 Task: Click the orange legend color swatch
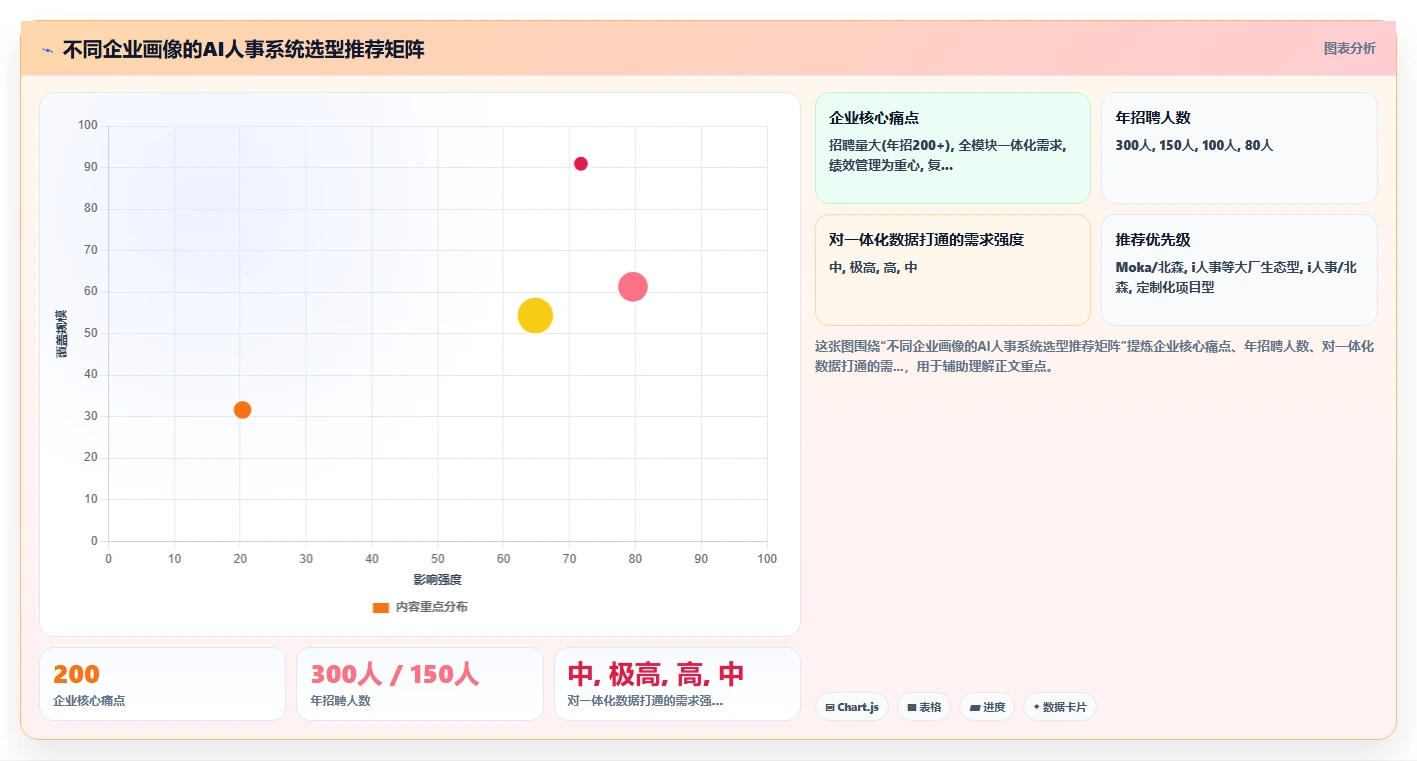coord(380,607)
